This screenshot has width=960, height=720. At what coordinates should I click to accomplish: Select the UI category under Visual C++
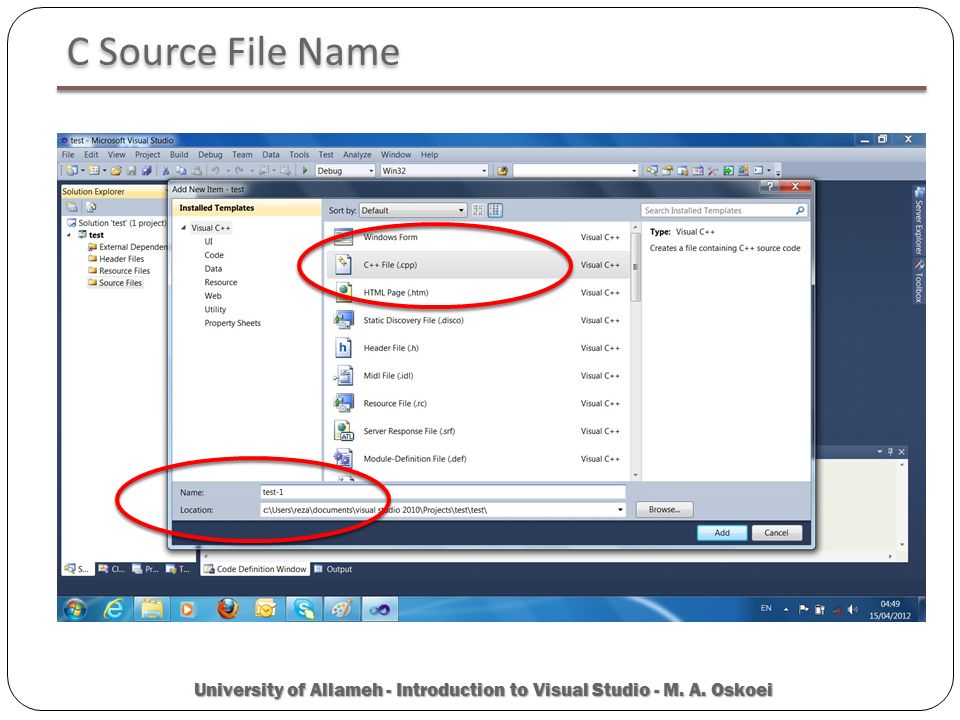(208, 242)
